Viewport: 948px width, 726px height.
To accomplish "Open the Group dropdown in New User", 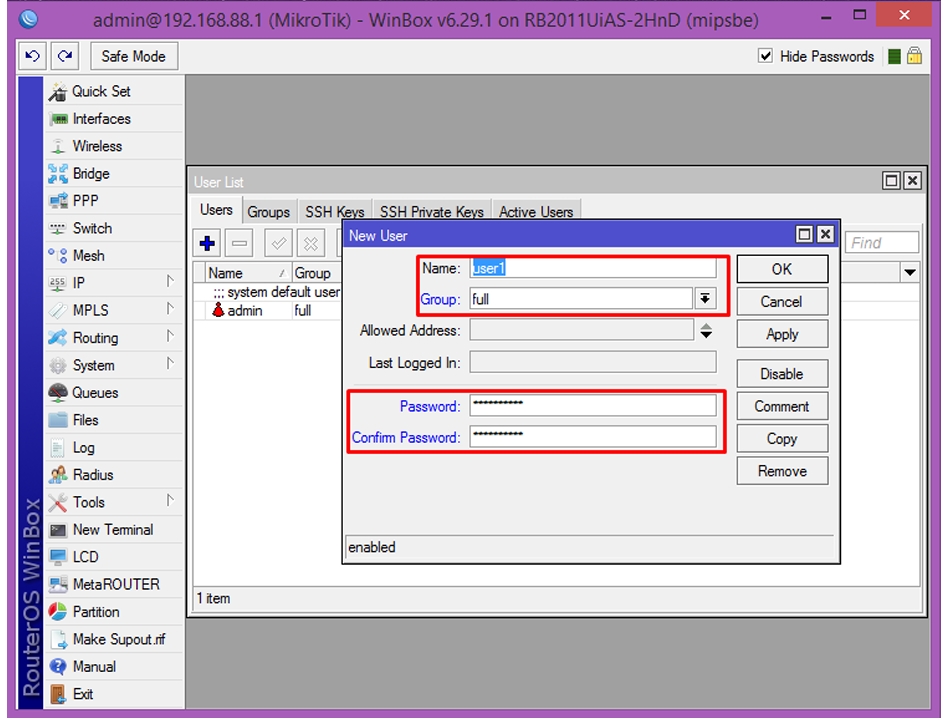I will (705, 299).
